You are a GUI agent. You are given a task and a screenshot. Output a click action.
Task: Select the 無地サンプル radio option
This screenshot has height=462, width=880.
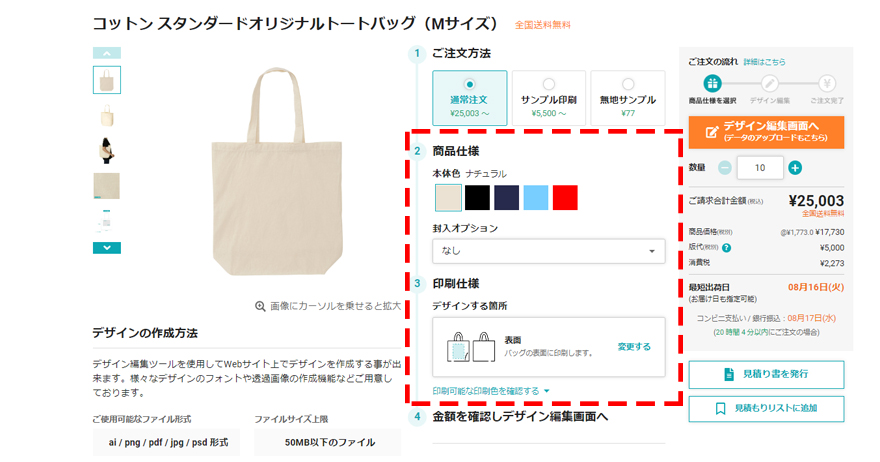pos(627,98)
